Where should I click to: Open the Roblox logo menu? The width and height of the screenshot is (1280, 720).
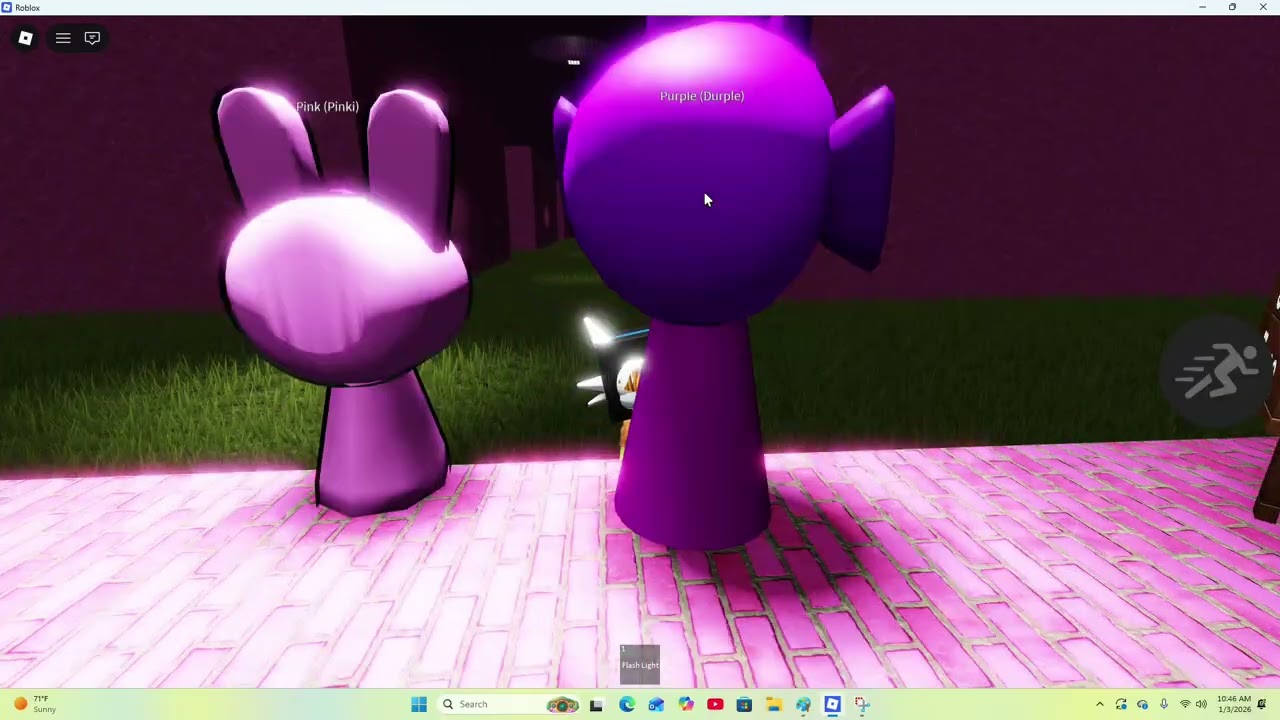point(26,38)
